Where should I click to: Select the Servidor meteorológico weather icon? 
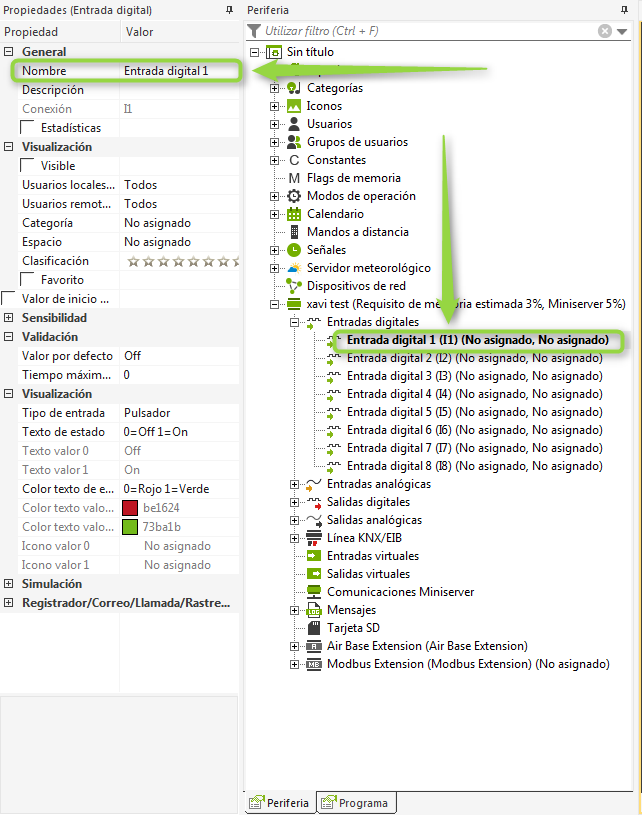tap(294, 268)
